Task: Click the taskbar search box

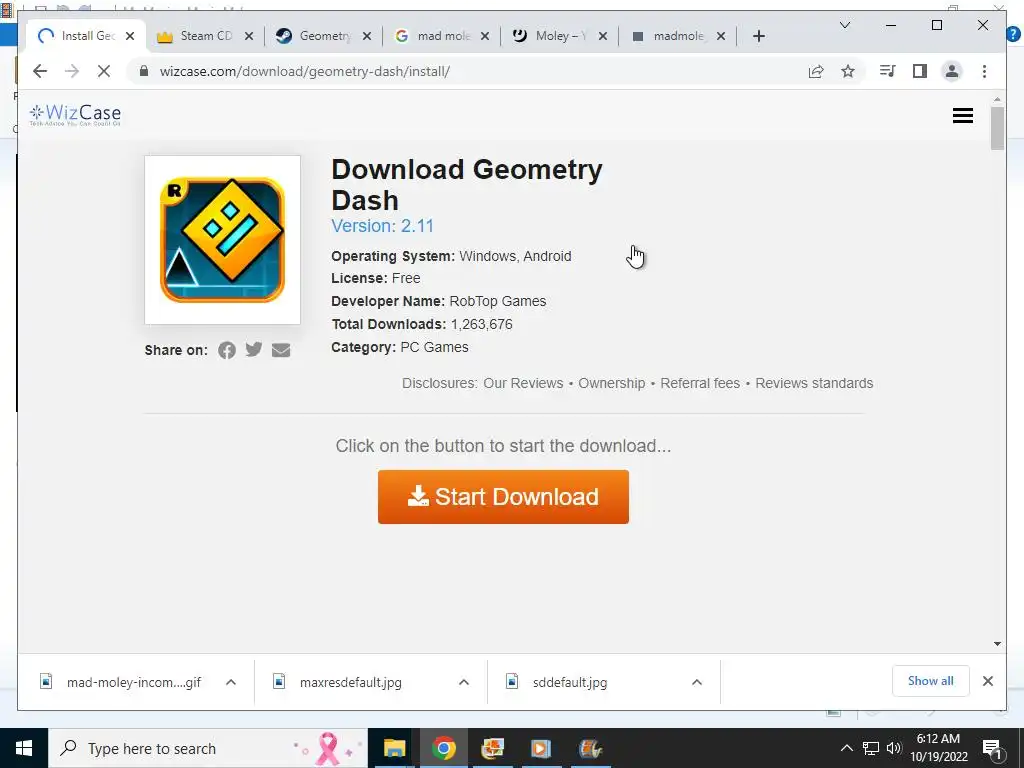Action: pos(208,748)
